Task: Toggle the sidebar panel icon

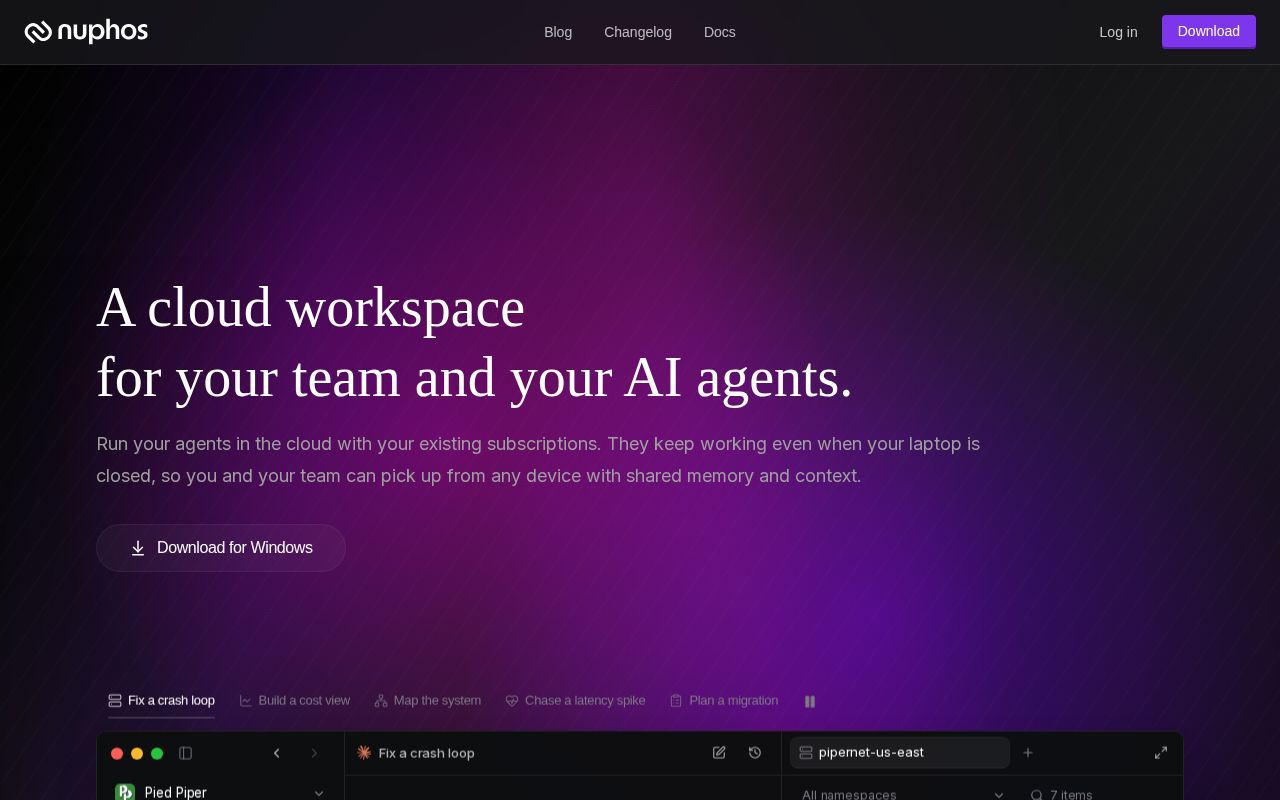Action: (x=185, y=753)
